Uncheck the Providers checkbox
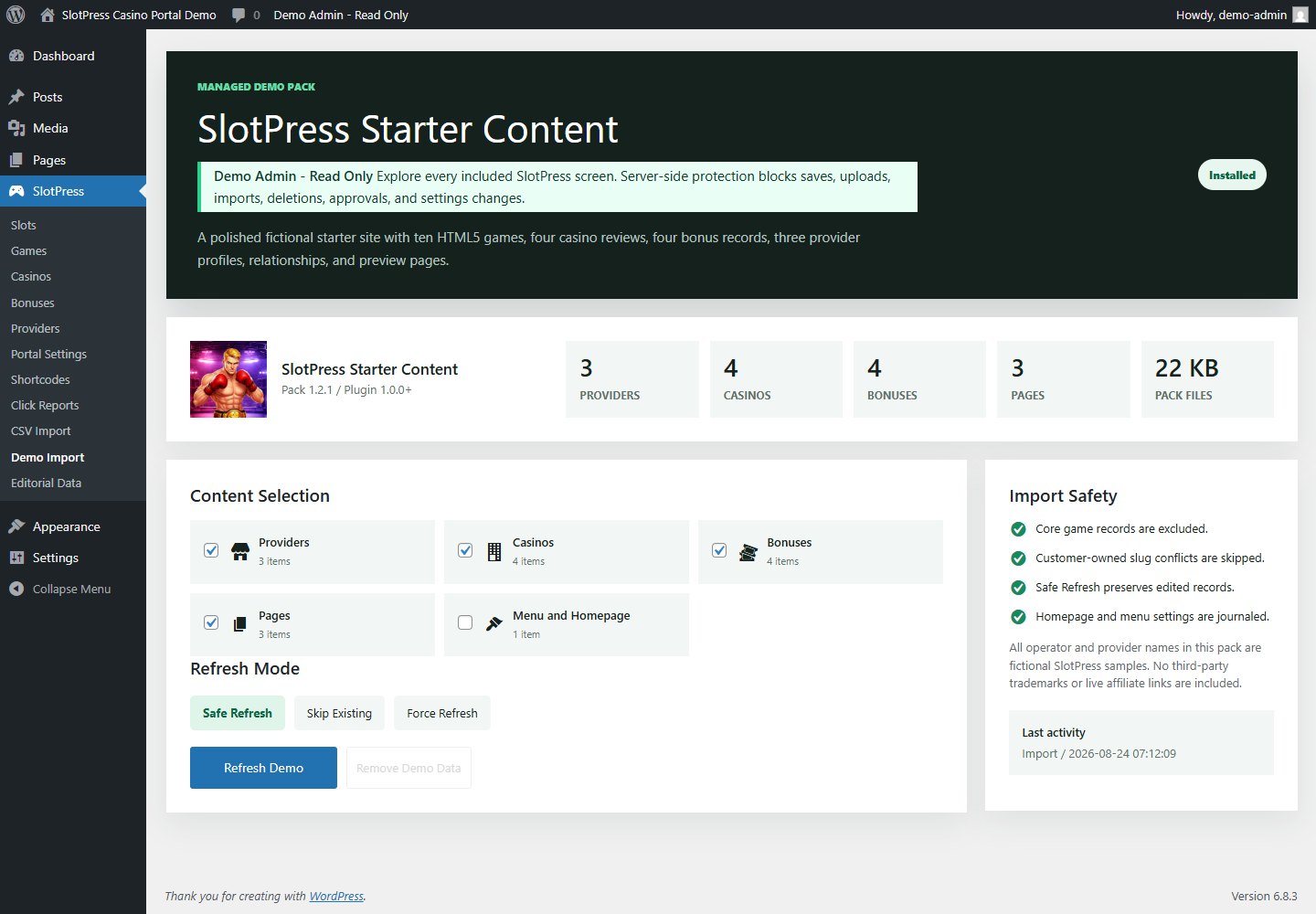 (x=211, y=550)
